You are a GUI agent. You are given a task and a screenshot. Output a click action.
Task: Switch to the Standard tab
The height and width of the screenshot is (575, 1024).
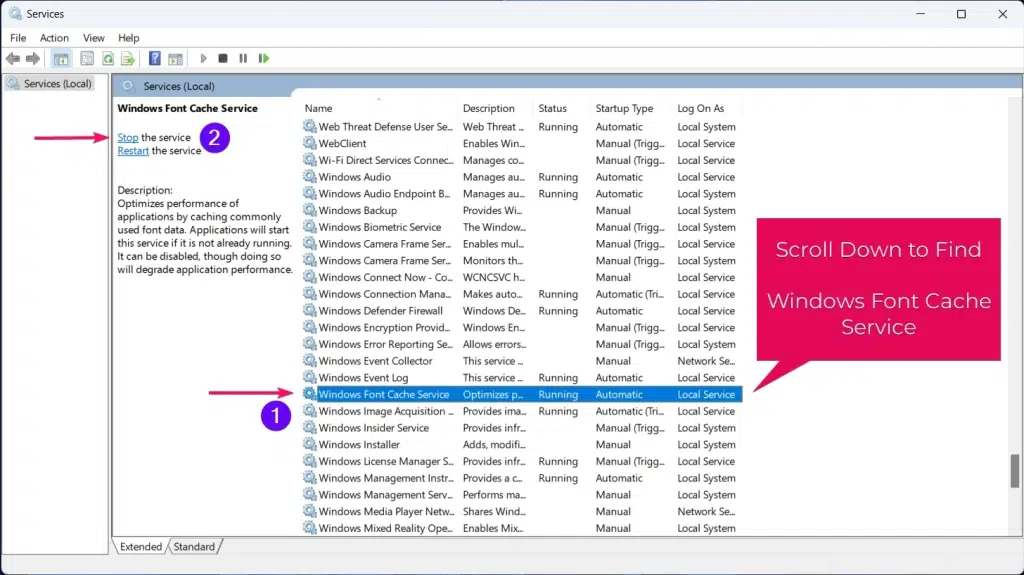point(194,546)
